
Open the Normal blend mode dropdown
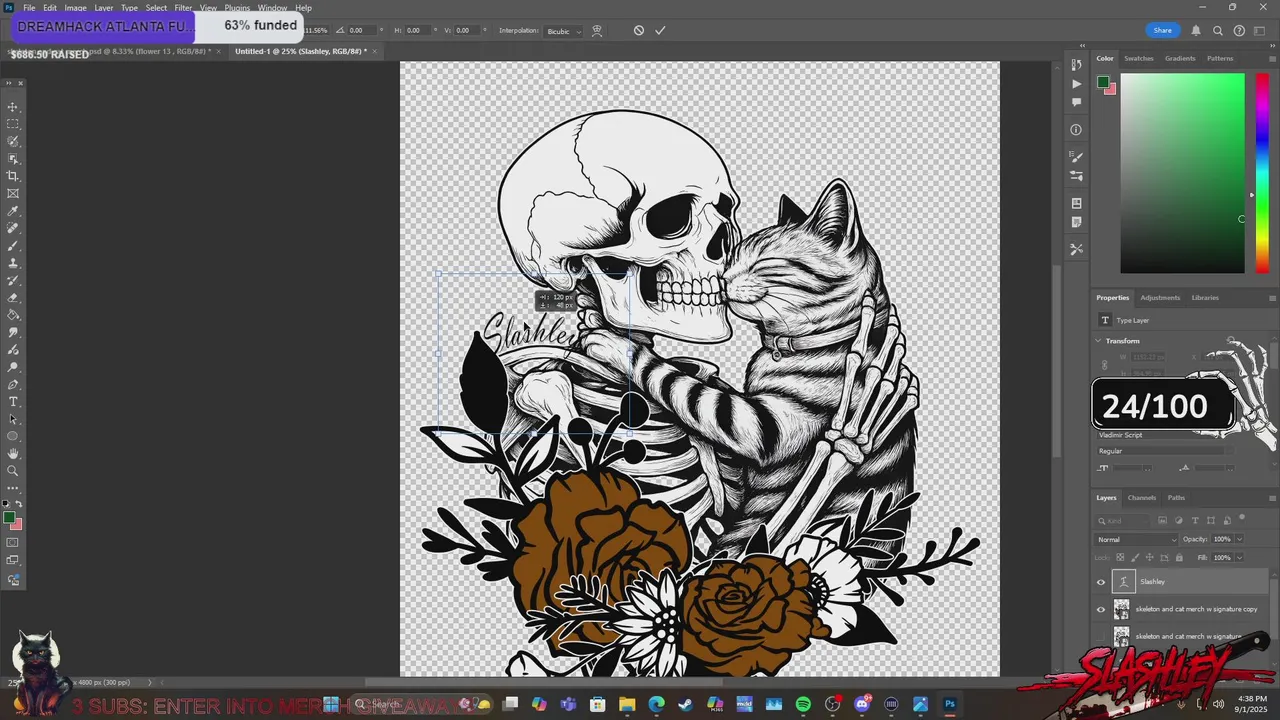tap(1137, 539)
